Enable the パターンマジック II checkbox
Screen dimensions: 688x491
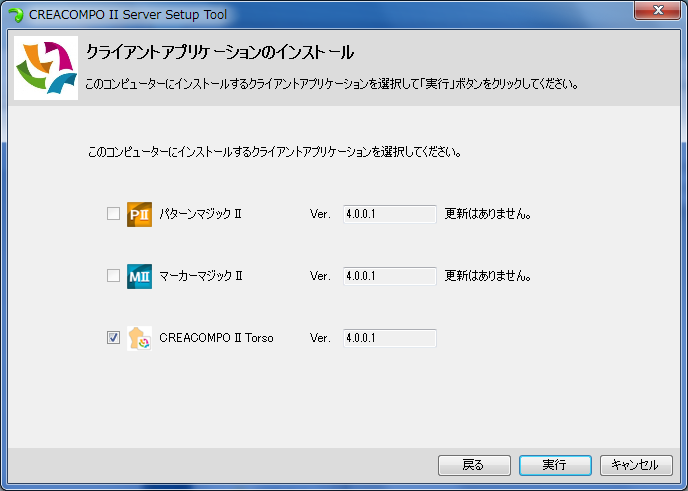tap(113, 214)
